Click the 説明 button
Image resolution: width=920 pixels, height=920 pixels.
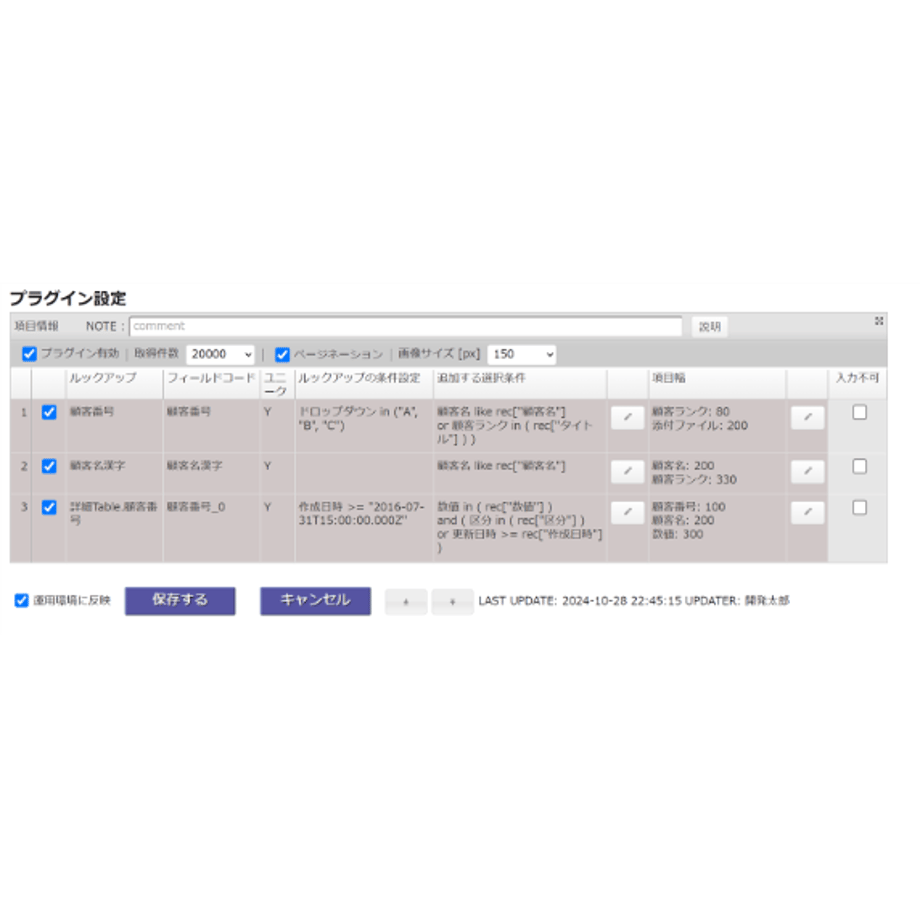click(x=709, y=327)
